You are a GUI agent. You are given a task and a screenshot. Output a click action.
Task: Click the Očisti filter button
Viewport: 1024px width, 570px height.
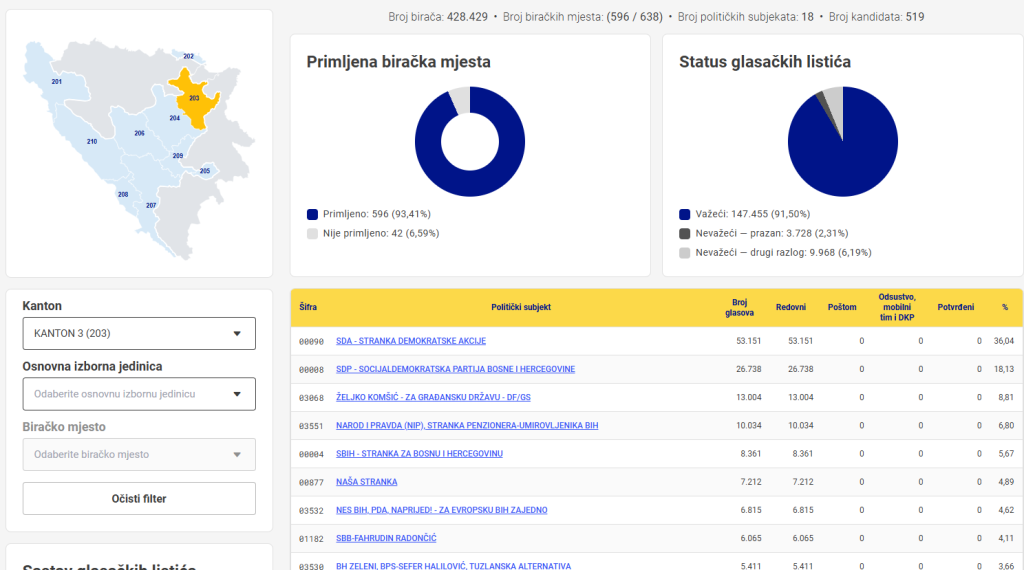[139, 499]
